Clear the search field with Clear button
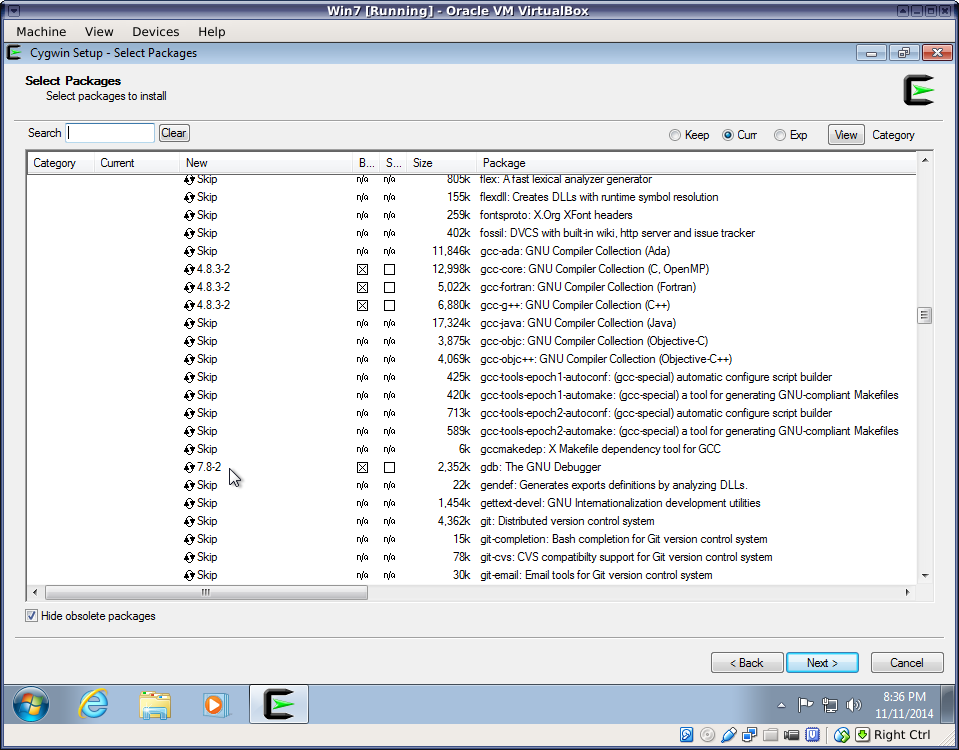 174,133
